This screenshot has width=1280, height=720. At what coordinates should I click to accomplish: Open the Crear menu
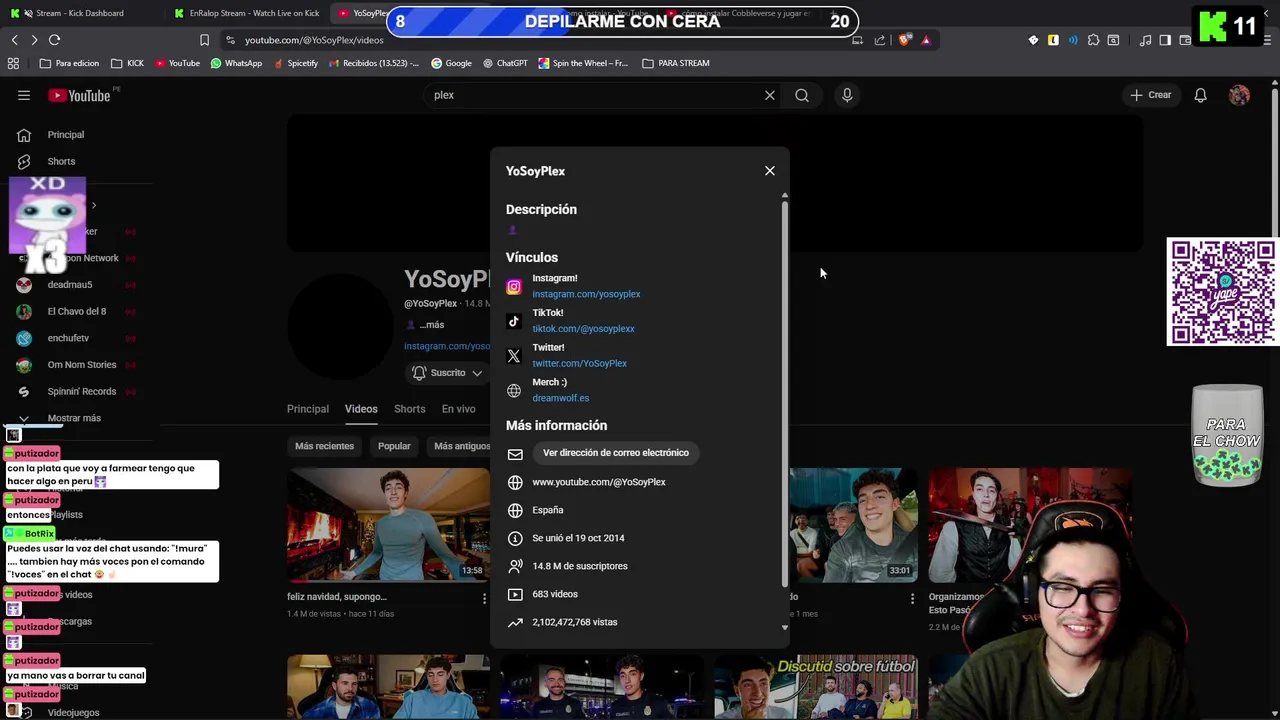tap(1151, 95)
